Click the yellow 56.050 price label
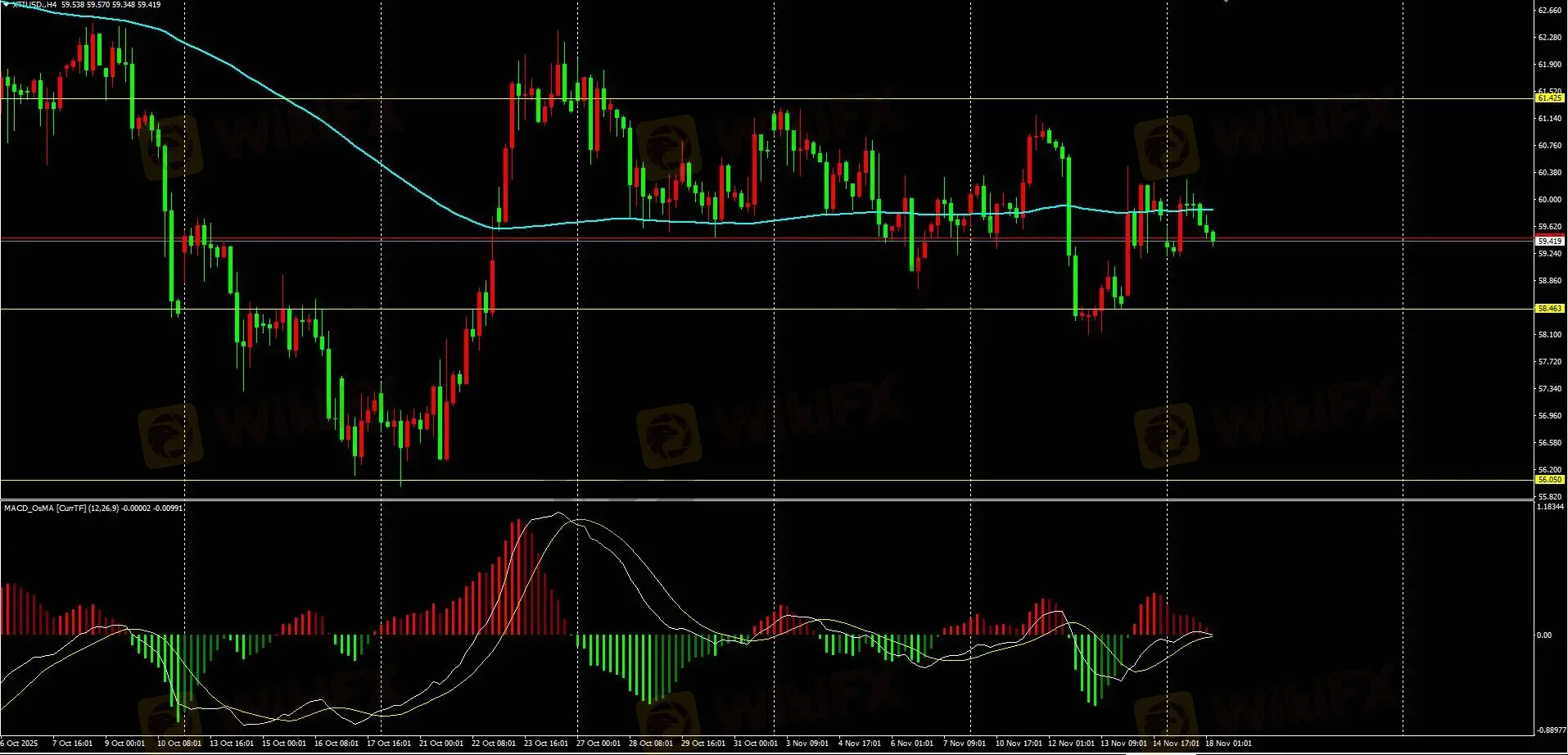Viewport: 1568px width, 755px height. coord(1549,480)
